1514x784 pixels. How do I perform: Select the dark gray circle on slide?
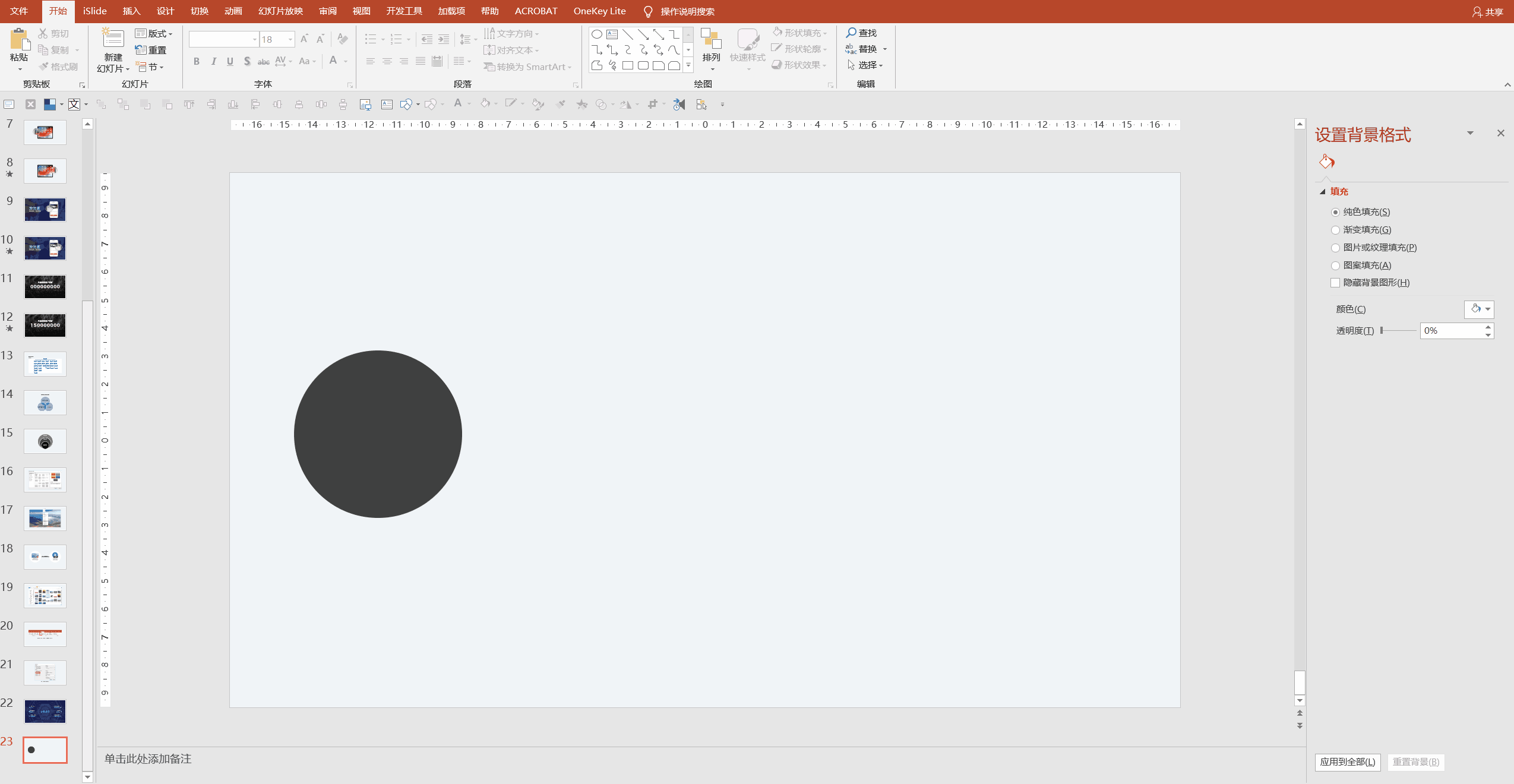click(378, 434)
